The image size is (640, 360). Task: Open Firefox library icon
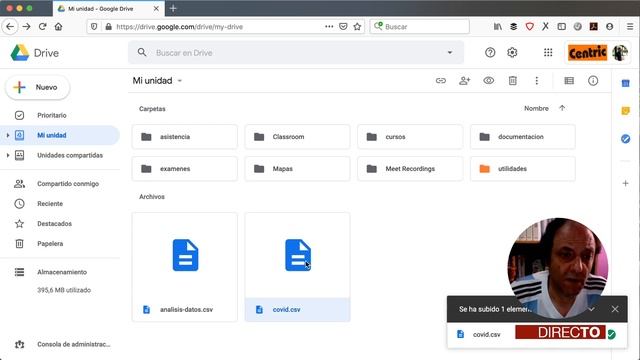coord(498,27)
